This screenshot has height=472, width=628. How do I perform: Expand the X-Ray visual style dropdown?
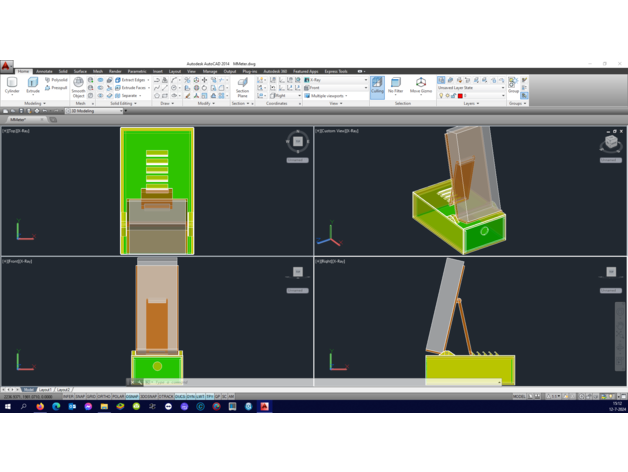(x=335, y=80)
